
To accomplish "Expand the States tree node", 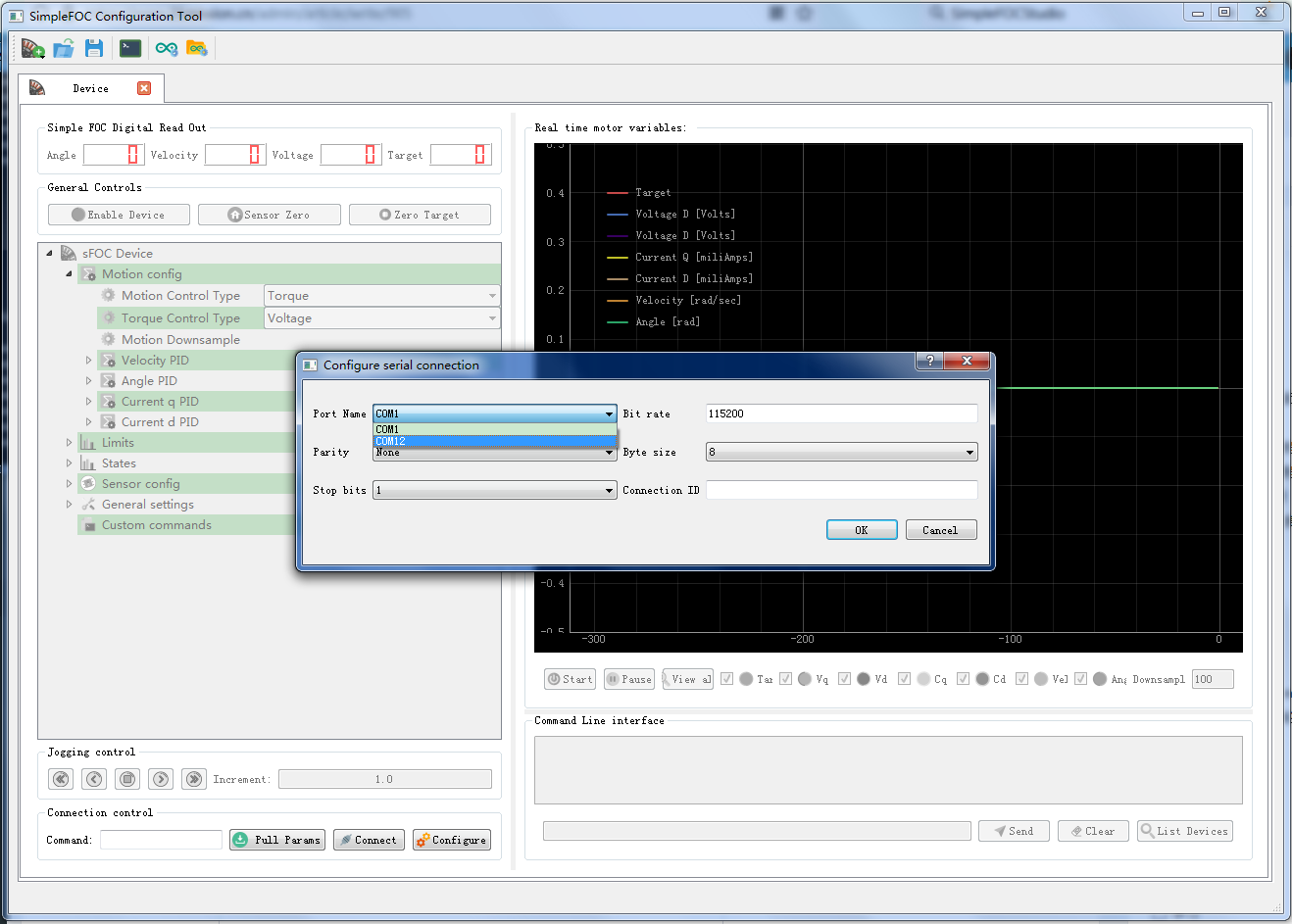I will 70,463.
